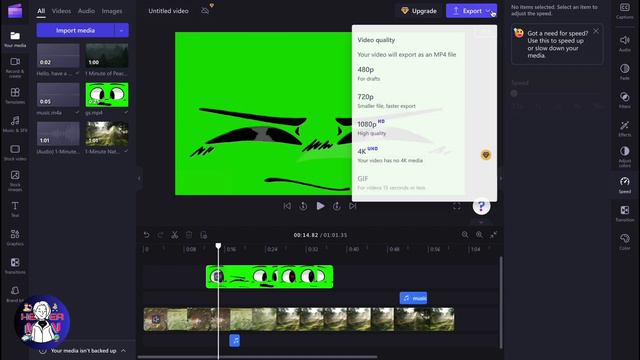Zoom in the timeline

(479, 235)
